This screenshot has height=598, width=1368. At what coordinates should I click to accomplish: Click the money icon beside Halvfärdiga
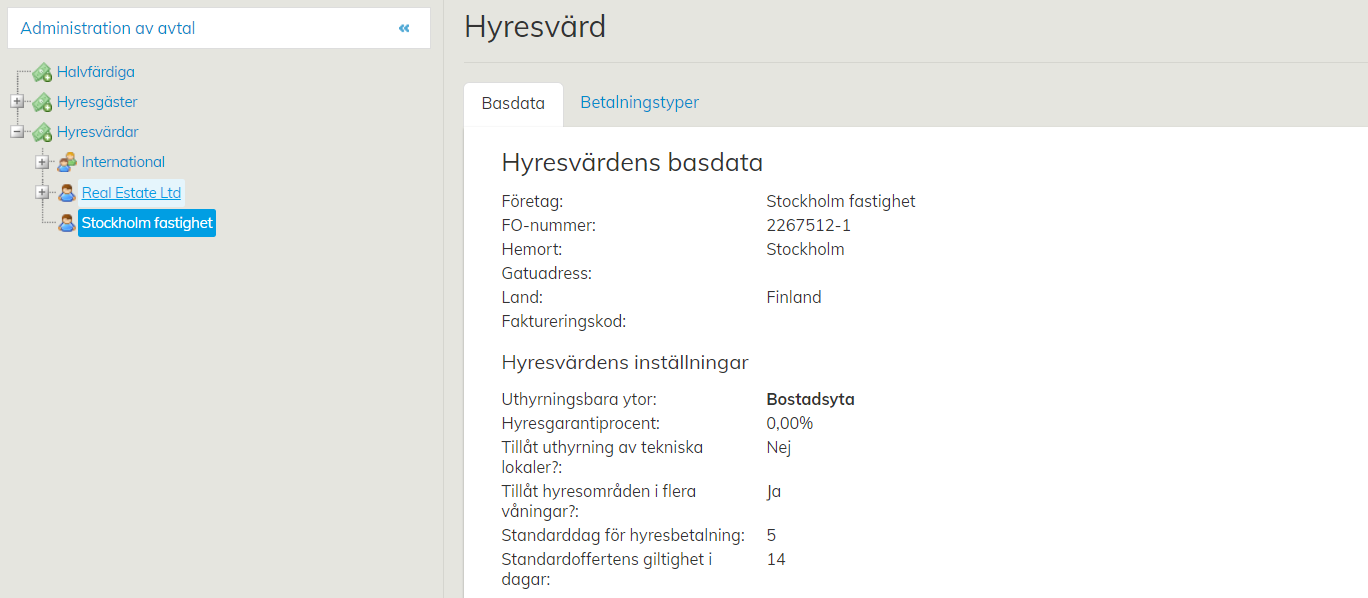[x=42, y=72]
